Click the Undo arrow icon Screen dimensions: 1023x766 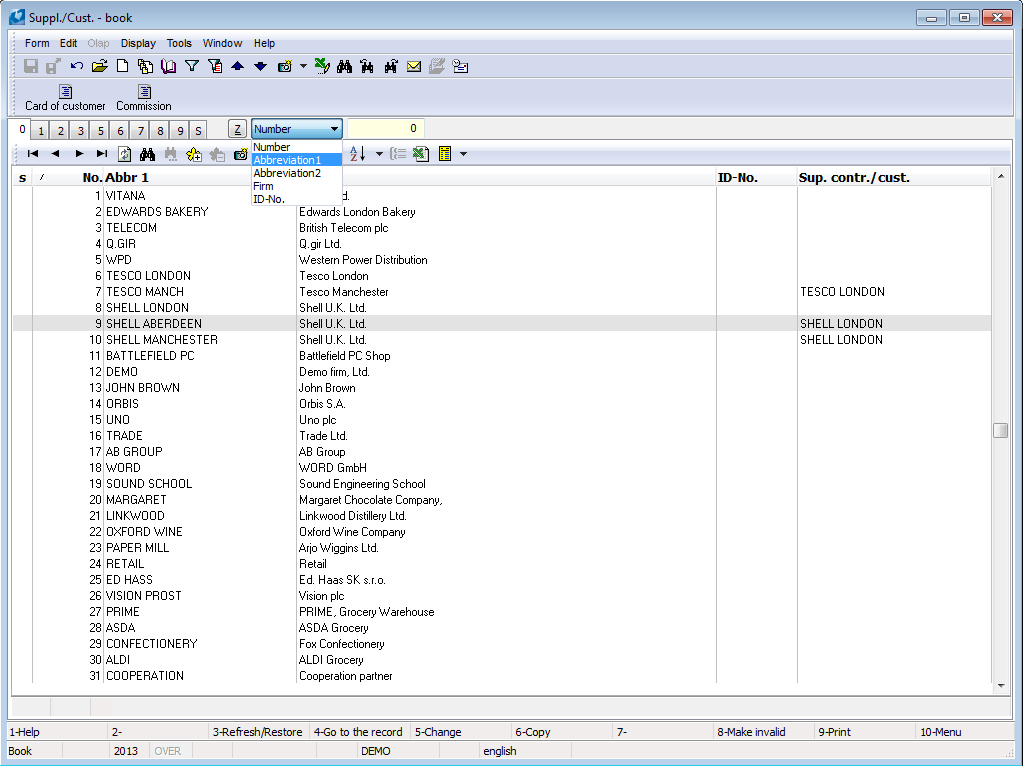coord(76,66)
